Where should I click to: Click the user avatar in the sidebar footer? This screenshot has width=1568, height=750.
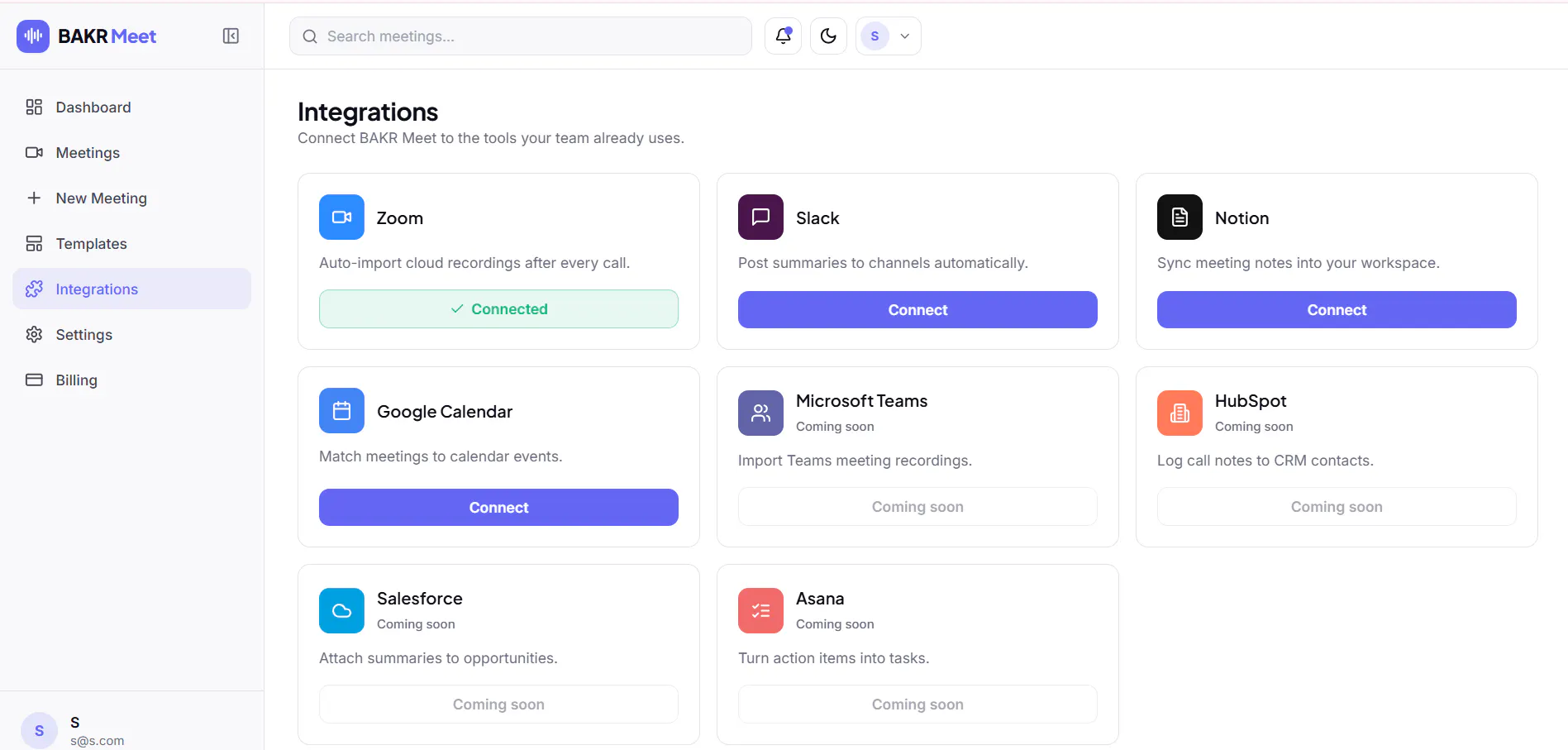tap(39, 730)
